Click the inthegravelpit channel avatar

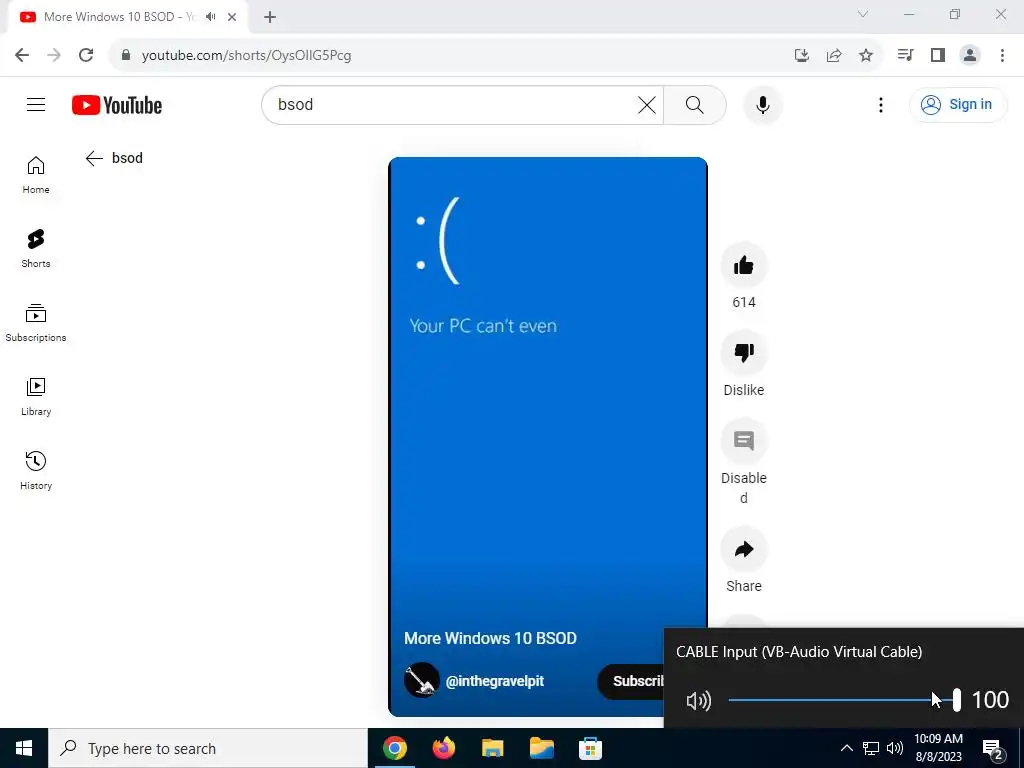pyautogui.click(x=421, y=680)
